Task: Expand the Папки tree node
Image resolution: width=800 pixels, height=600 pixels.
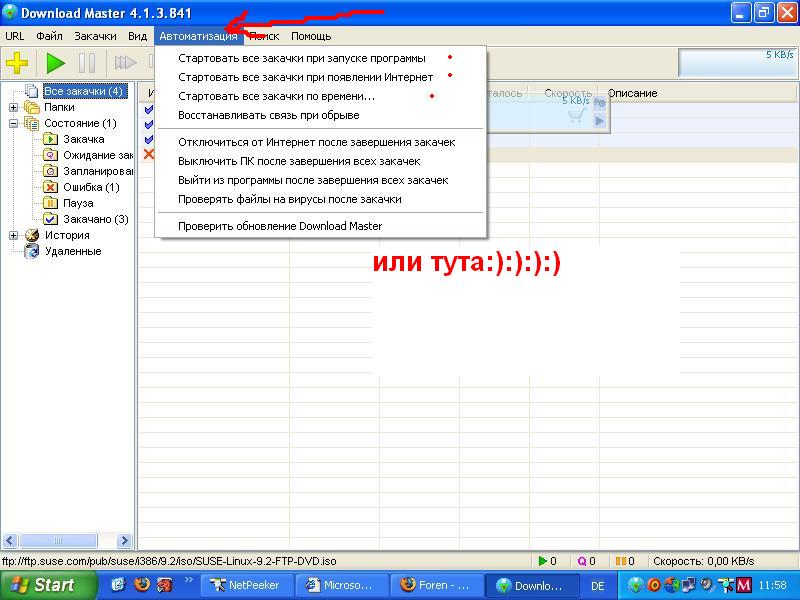Action: click(x=13, y=107)
